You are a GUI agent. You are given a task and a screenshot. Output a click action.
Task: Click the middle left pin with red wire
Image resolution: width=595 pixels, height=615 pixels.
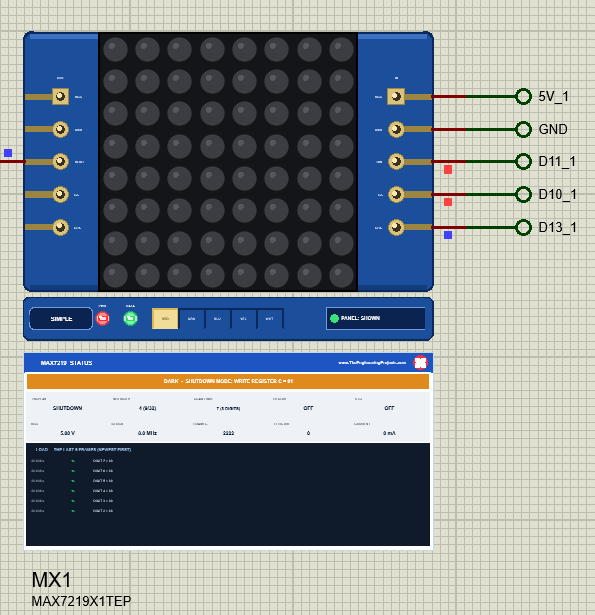[x=60, y=161]
